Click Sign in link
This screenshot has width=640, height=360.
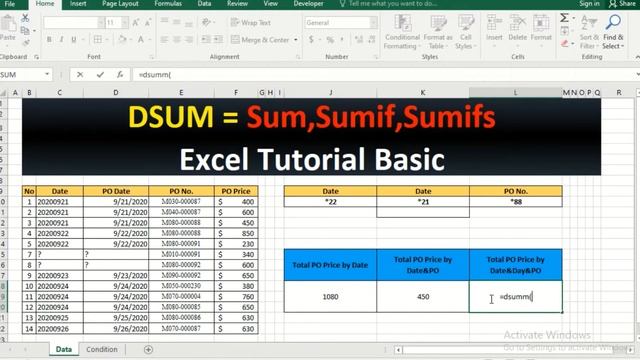pos(589,4)
